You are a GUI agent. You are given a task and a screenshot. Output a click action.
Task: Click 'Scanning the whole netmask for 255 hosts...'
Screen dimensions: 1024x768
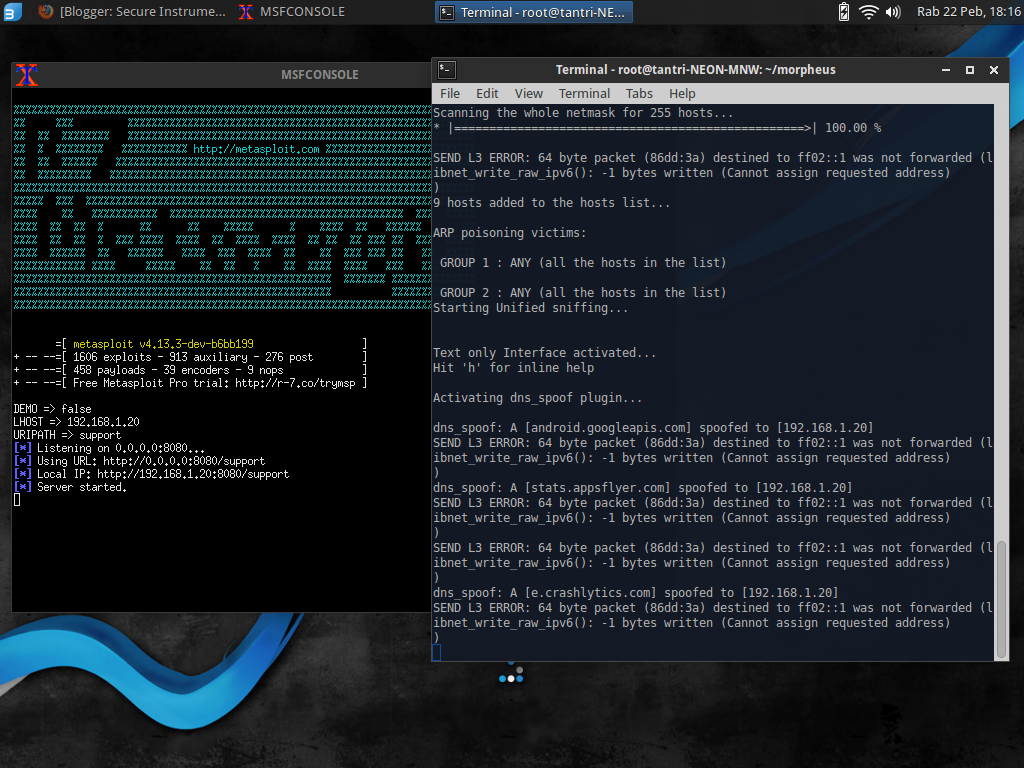click(583, 113)
